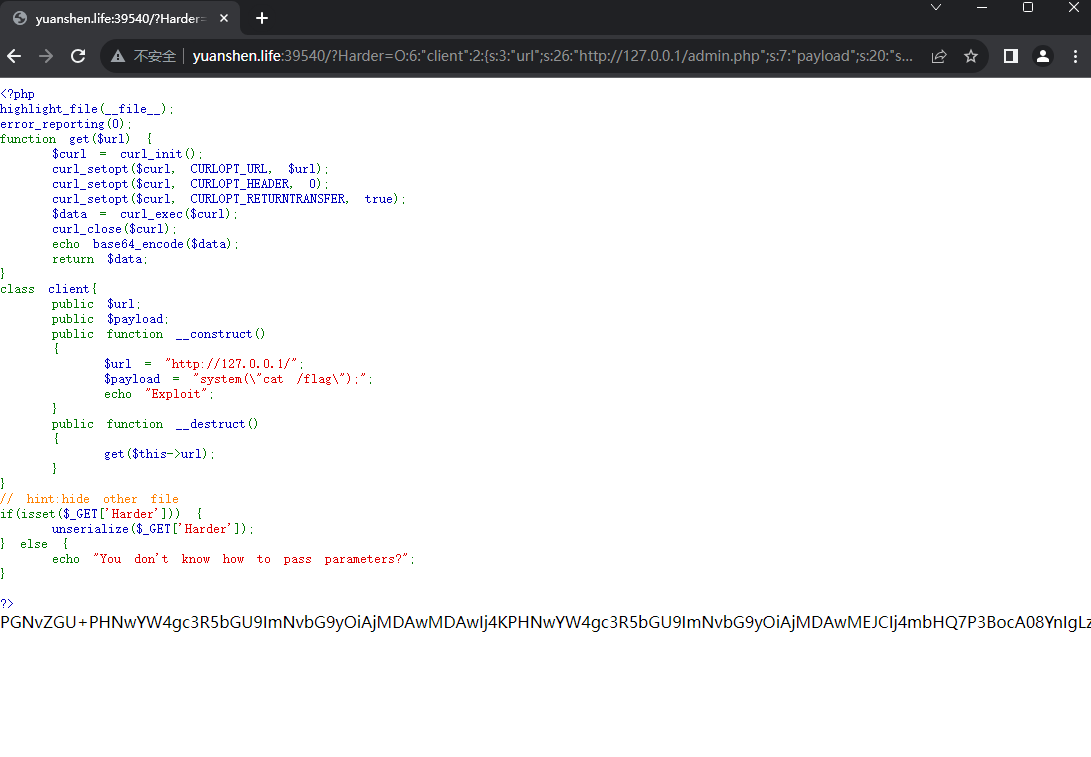Toggle the browser side panel

[1011, 56]
